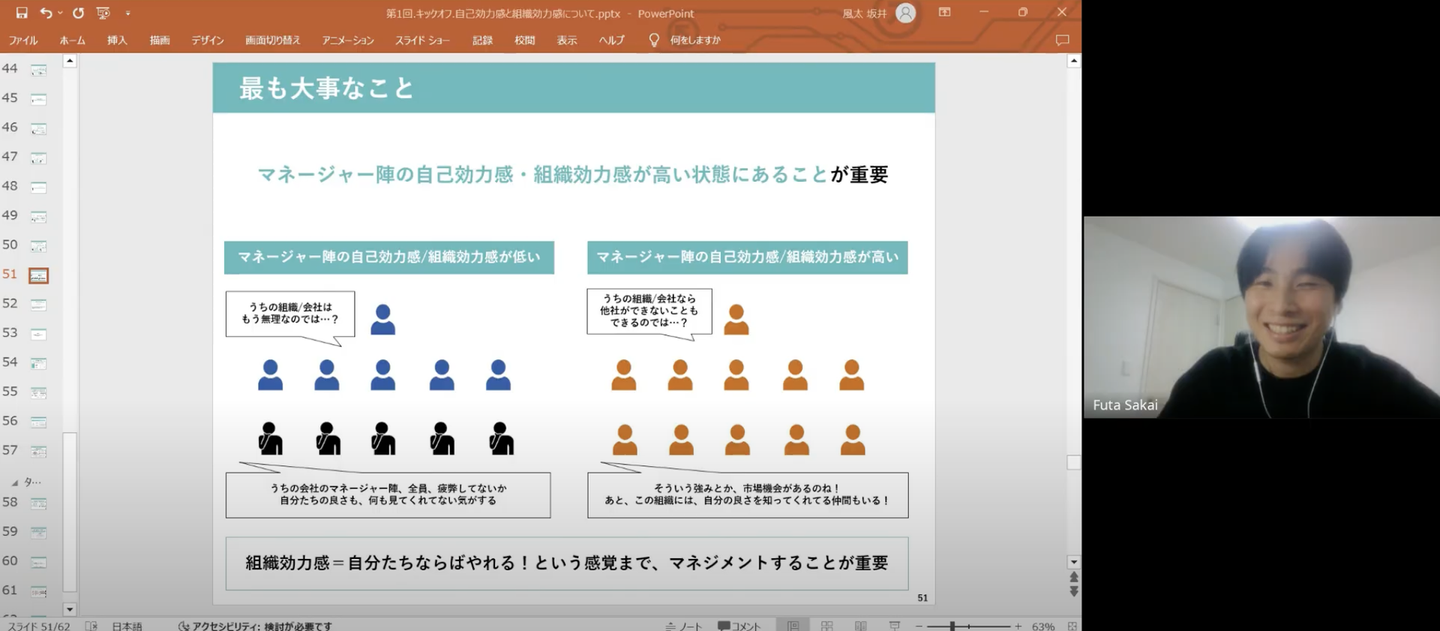Click the アクセシビリティ status bar button

tap(255, 626)
